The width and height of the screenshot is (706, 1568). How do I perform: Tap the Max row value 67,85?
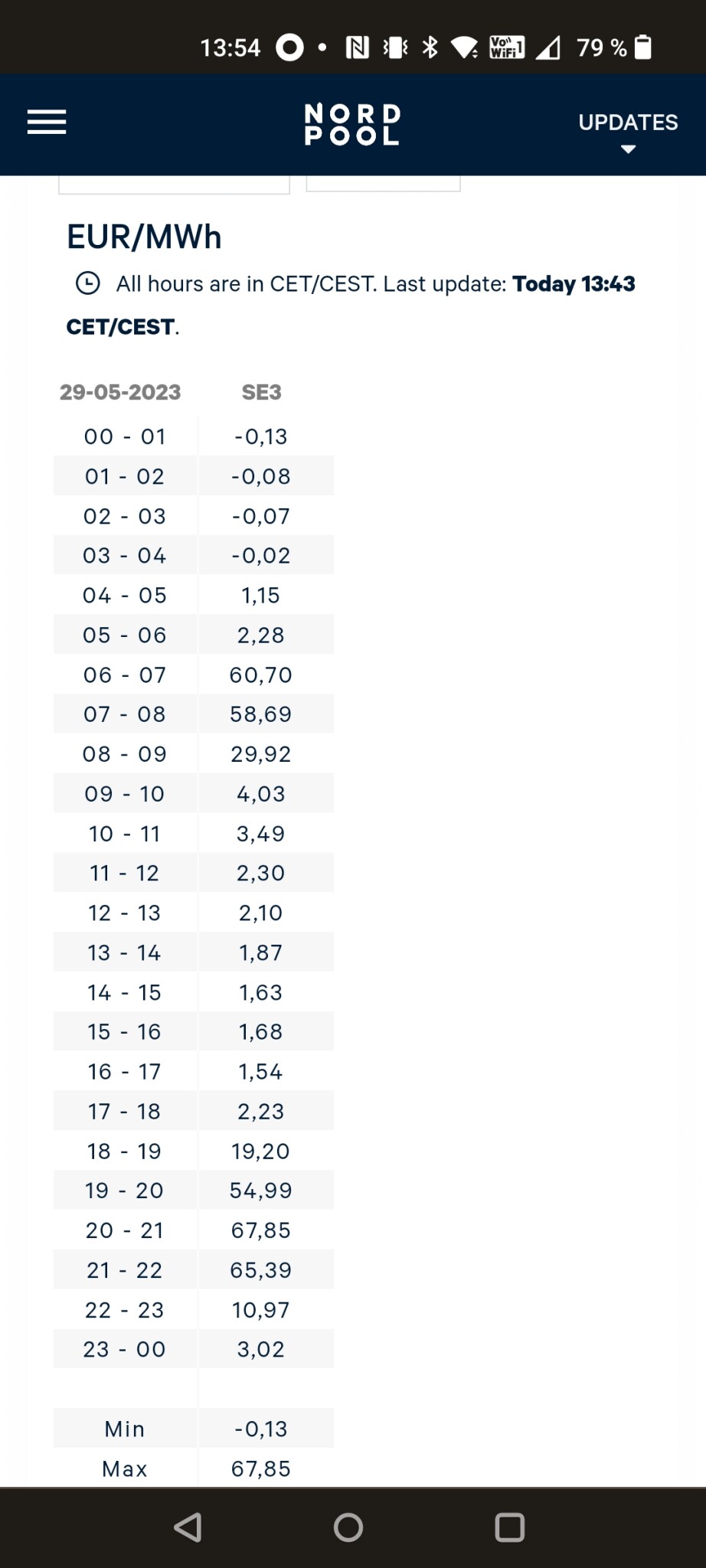pyautogui.click(x=261, y=1468)
